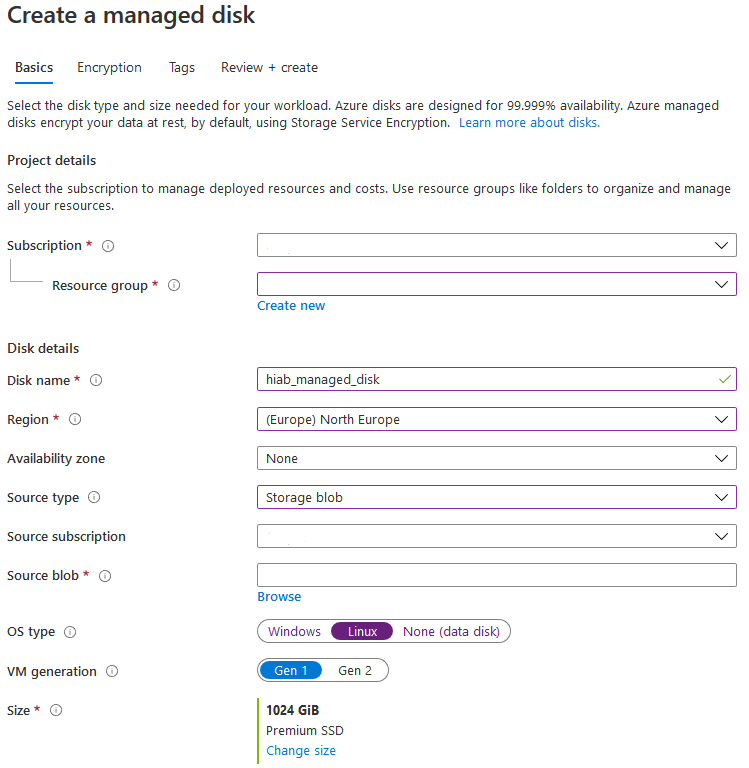
Task: Click info icon next to OS type
Action: coord(70,632)
